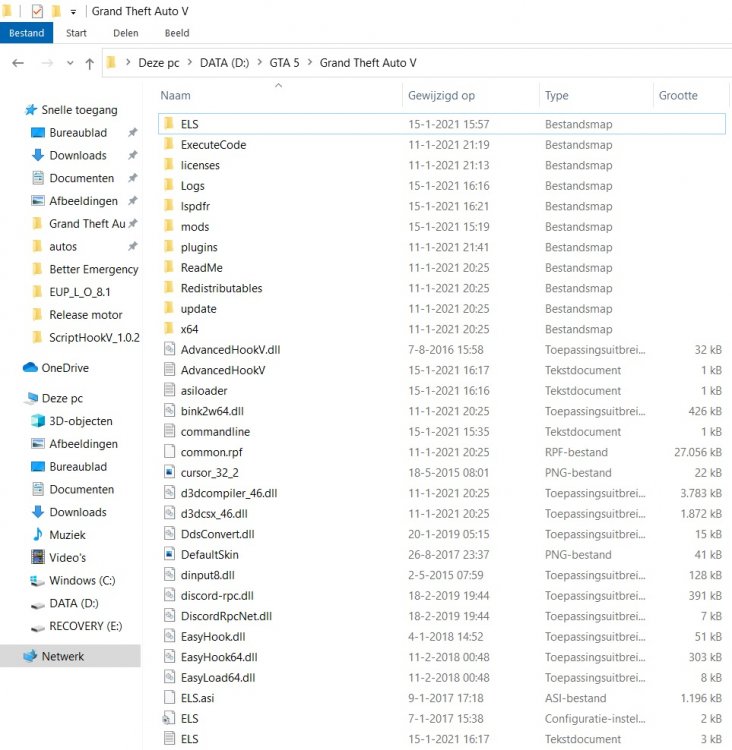The image size is (732, 750).
Task: Click the Muziek note icon
Action: click(38, 534)
